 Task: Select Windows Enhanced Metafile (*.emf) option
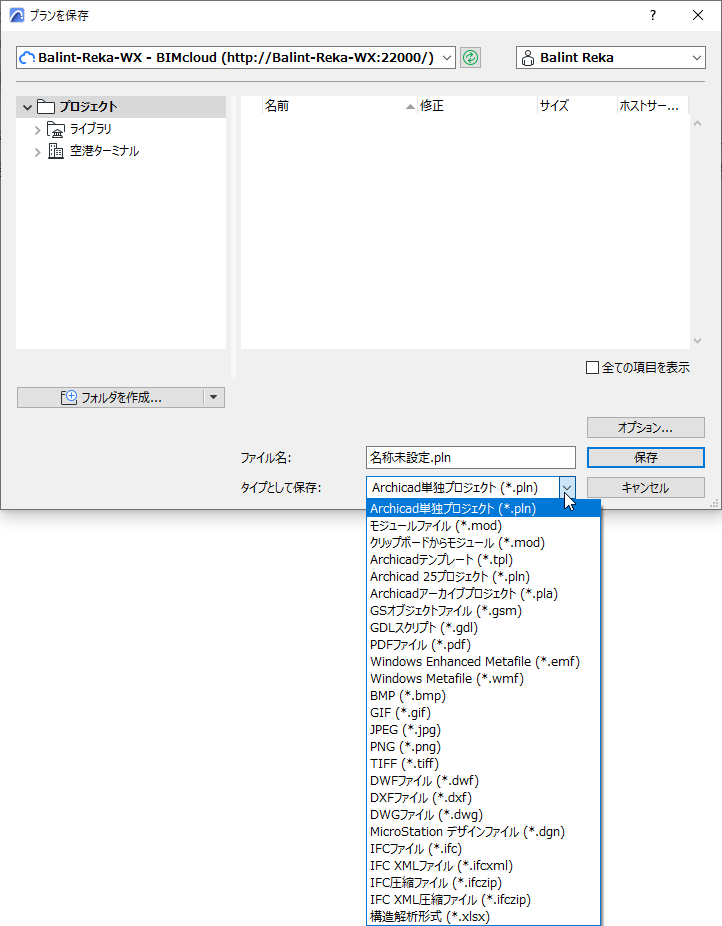483,661
